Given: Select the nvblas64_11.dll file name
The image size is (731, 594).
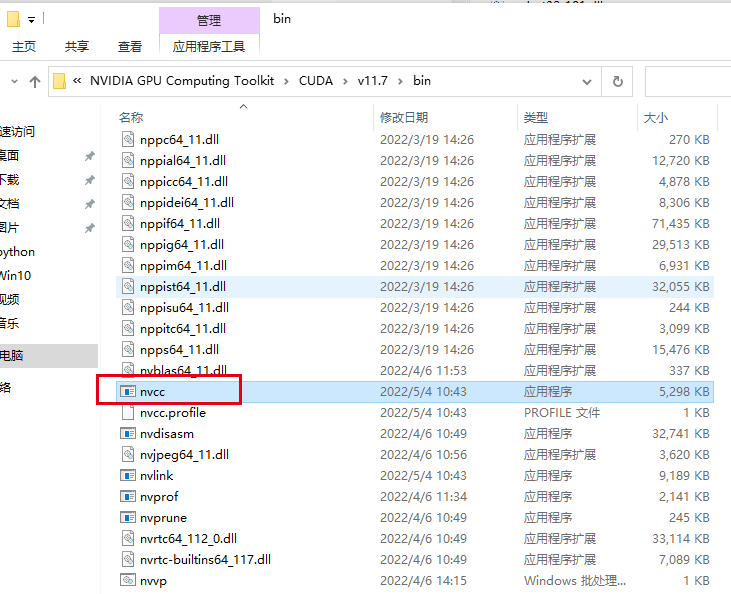Looking at the screenshot, I should (x=183, y=371).
